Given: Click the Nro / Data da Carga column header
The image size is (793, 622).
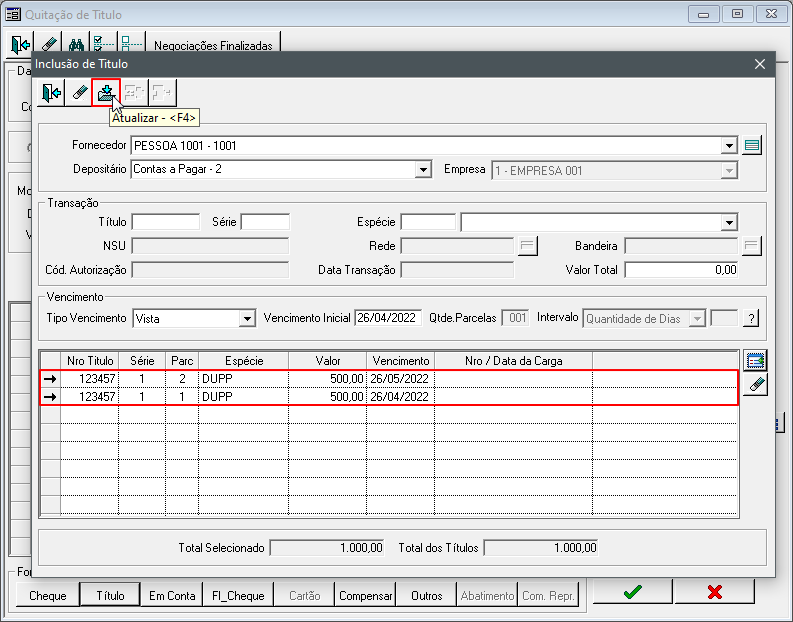Looking at the screenshot, I should click(x=513, y=361).
